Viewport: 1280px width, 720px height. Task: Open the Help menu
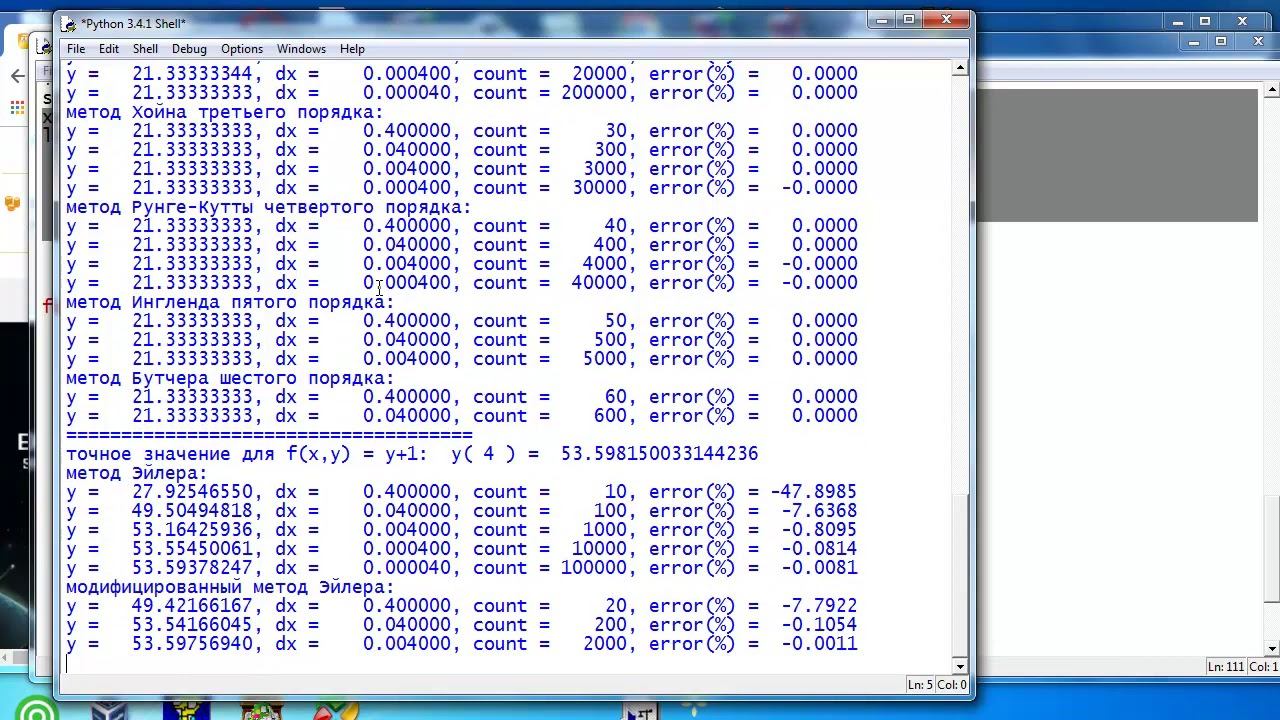(x=352, y=49)
